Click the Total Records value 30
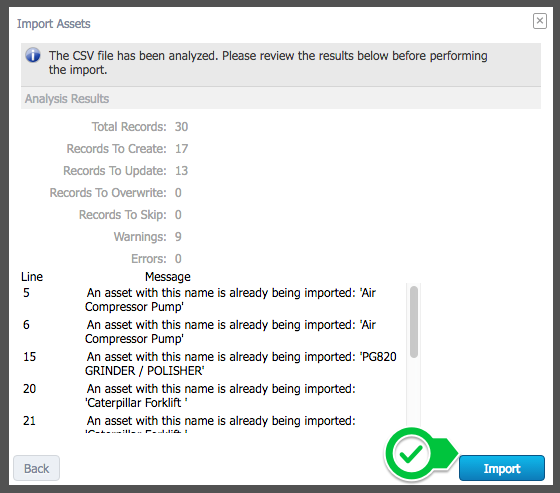The width and height of the screenshot is (560, 493). point(181,127)
